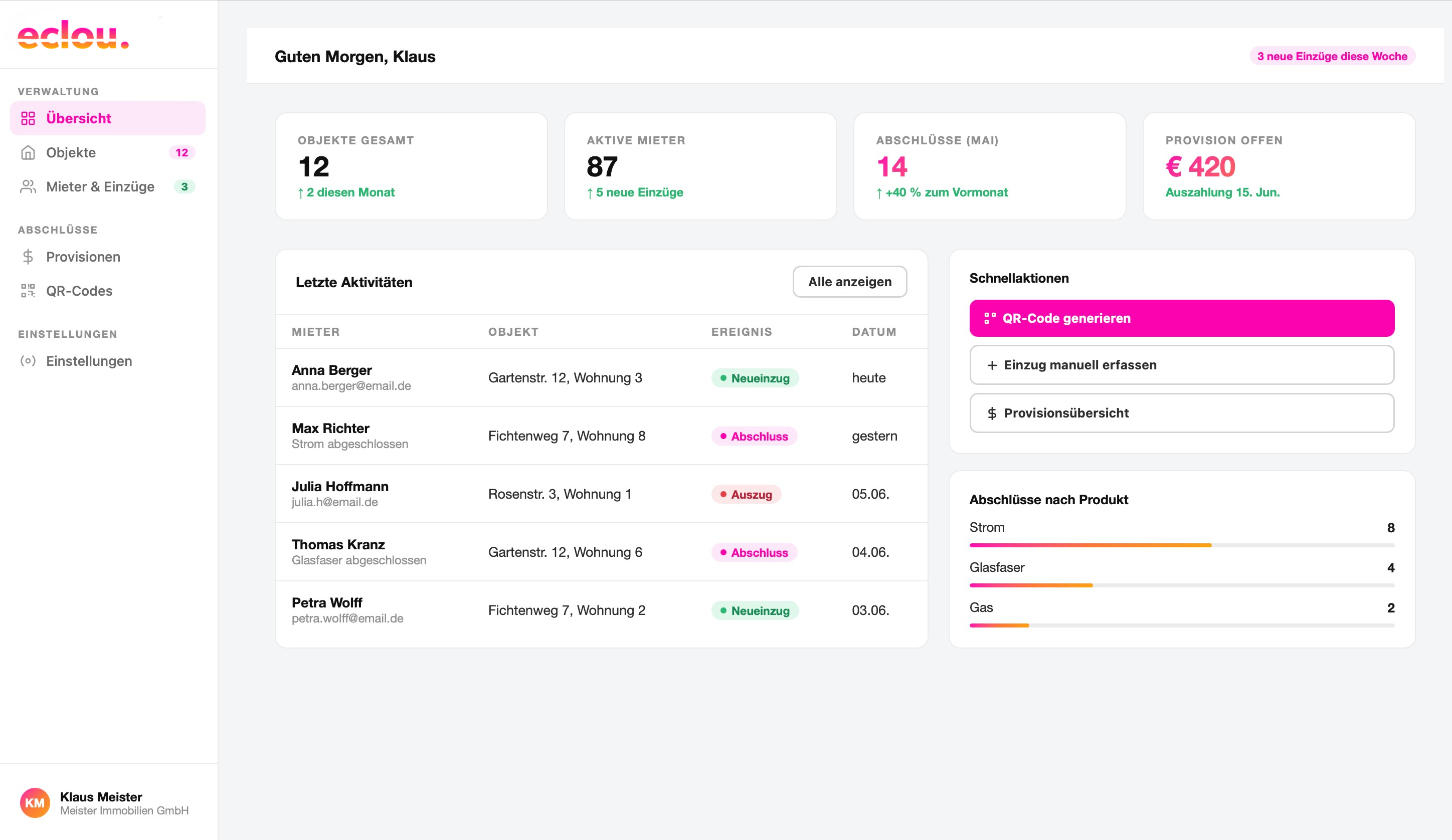
Task: Click the Auszug tag for Julia Hoffmann
Action: coord(746,494)
